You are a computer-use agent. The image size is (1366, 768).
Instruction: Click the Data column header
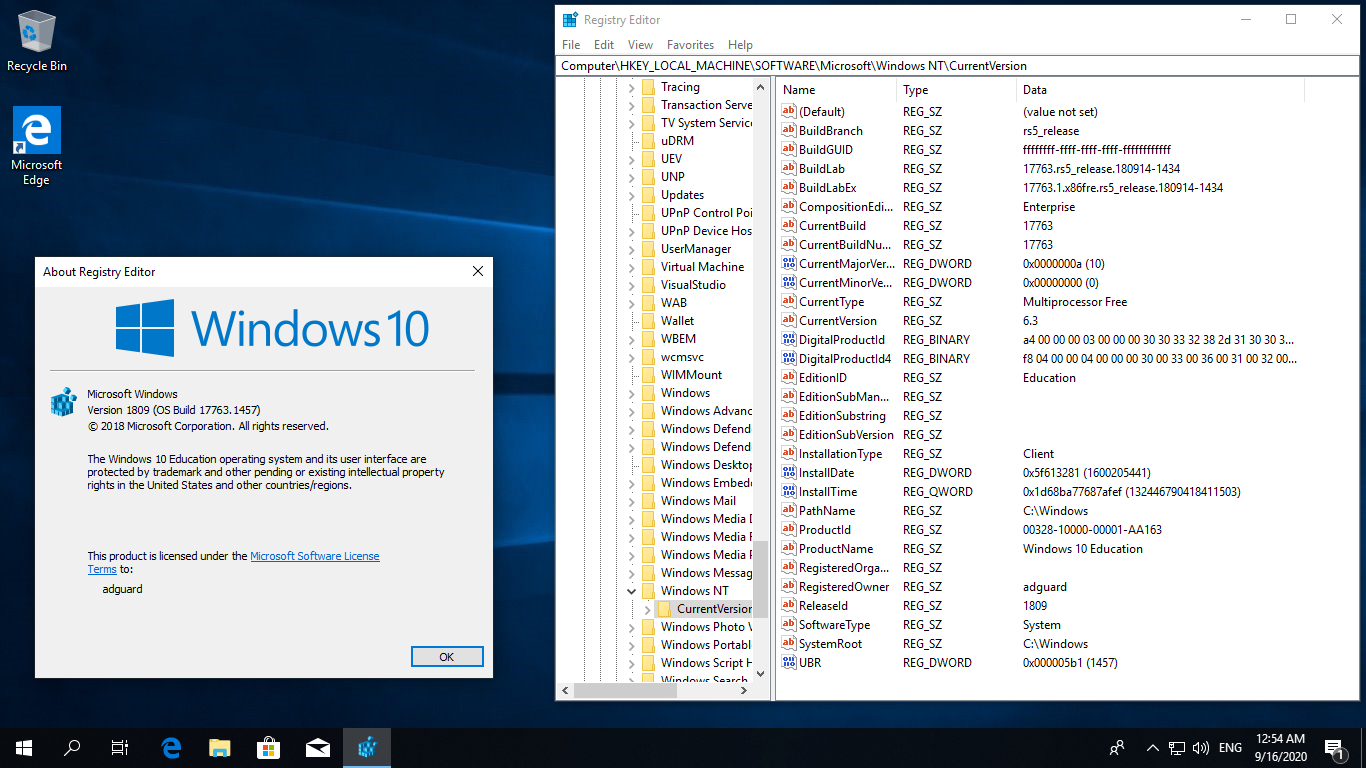pyautogui.click(x=1161, y=90)
